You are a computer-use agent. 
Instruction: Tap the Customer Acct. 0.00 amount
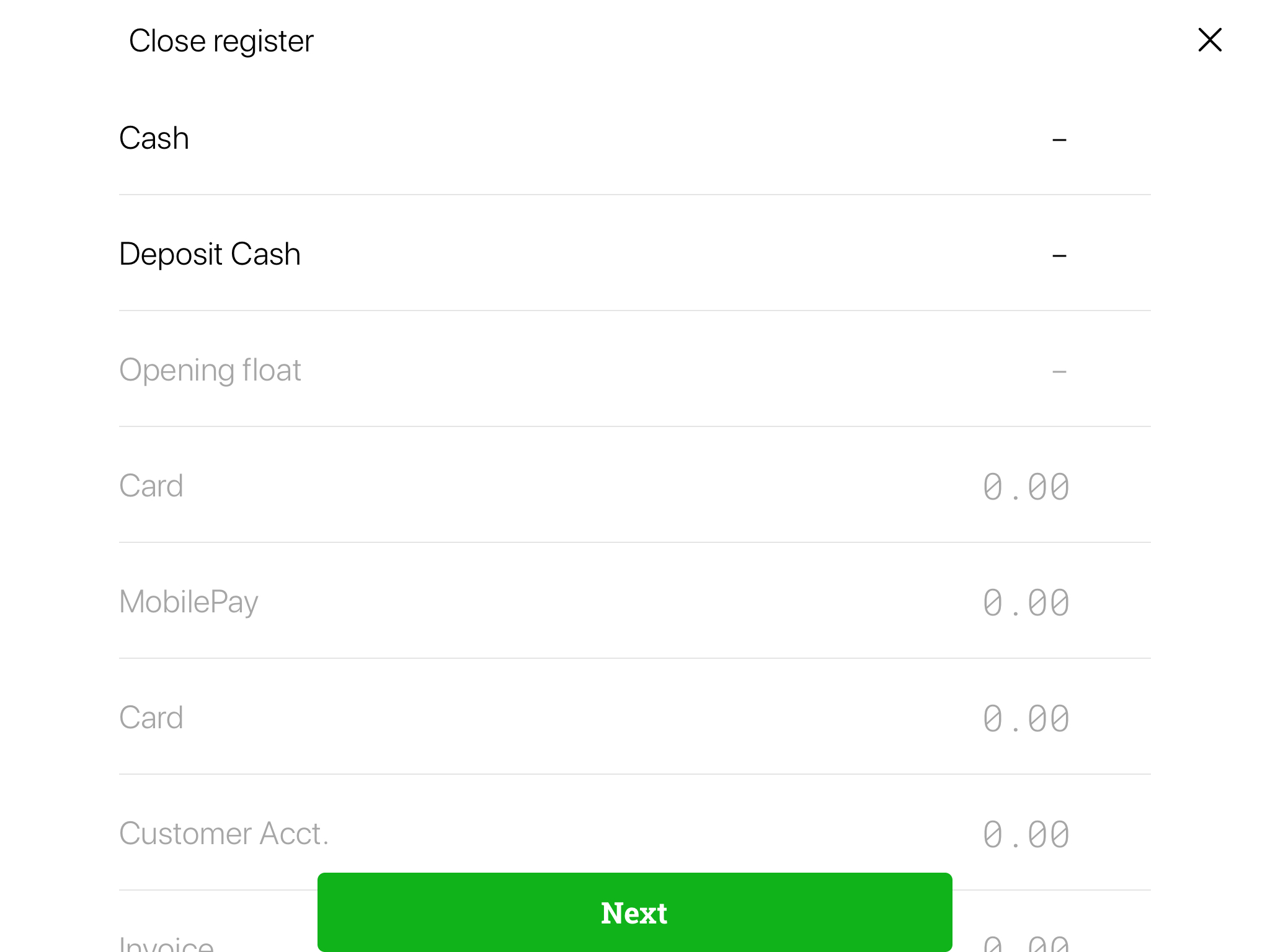[x=1026, y=834]
